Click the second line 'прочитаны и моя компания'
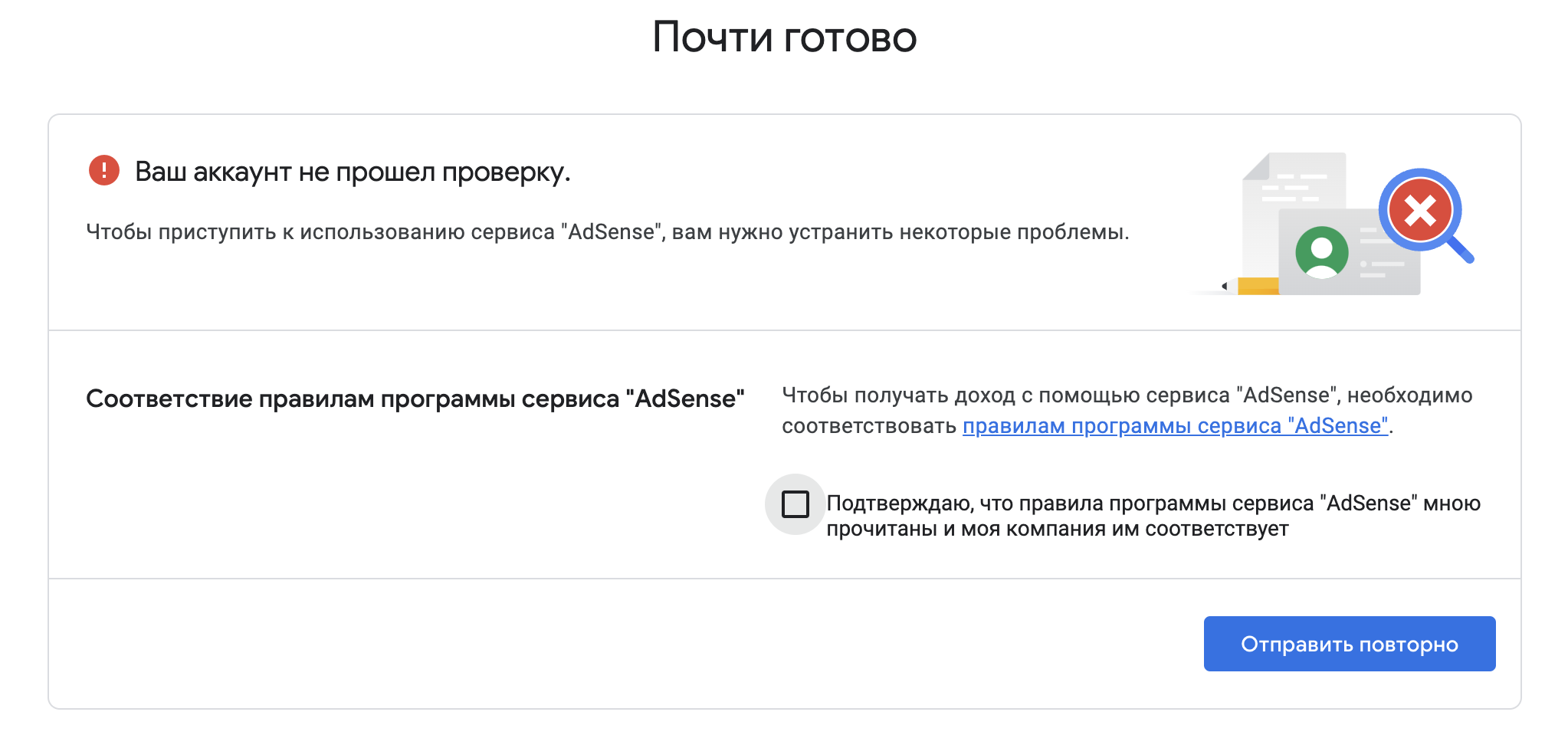This screenshot has height=748, width=1568. coord(1058,529)
